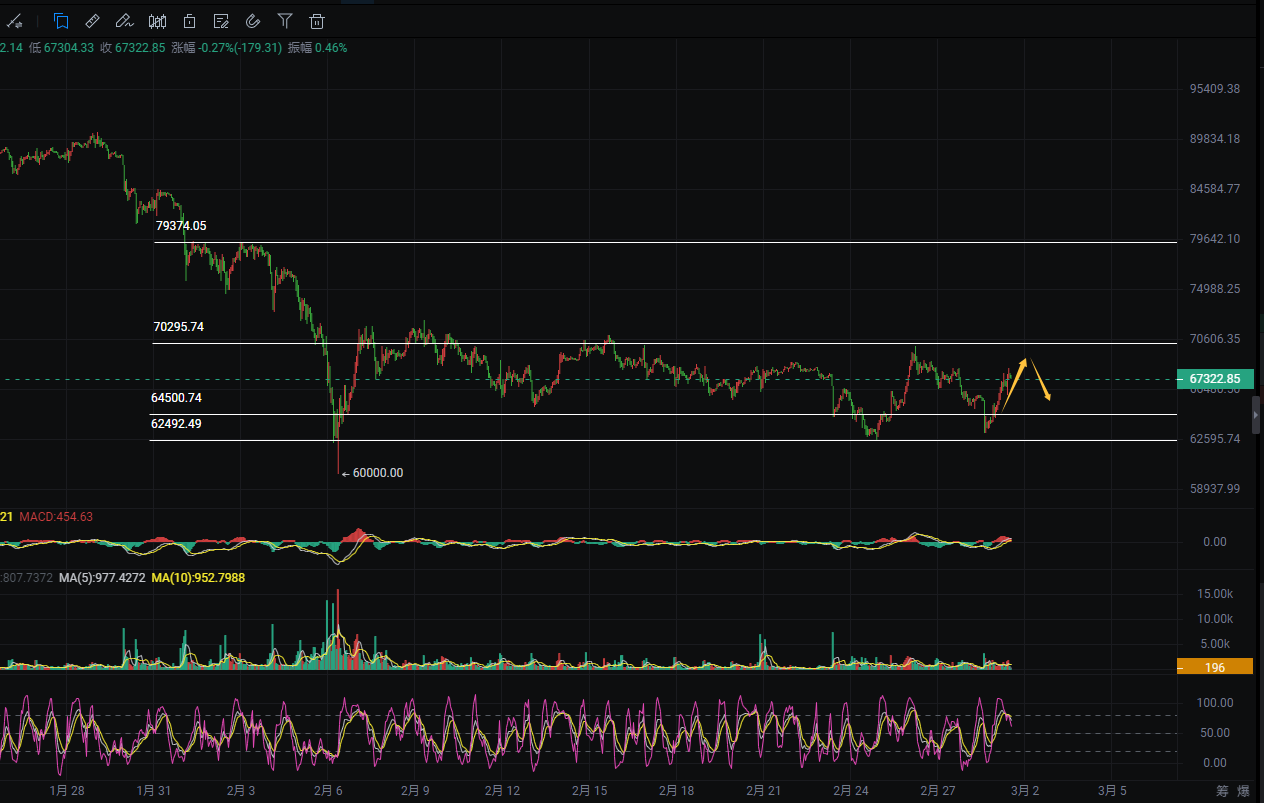Viewport: 1264px width, 803px height.
Task: Open the funnel filter icon
Action: [285, 20]
